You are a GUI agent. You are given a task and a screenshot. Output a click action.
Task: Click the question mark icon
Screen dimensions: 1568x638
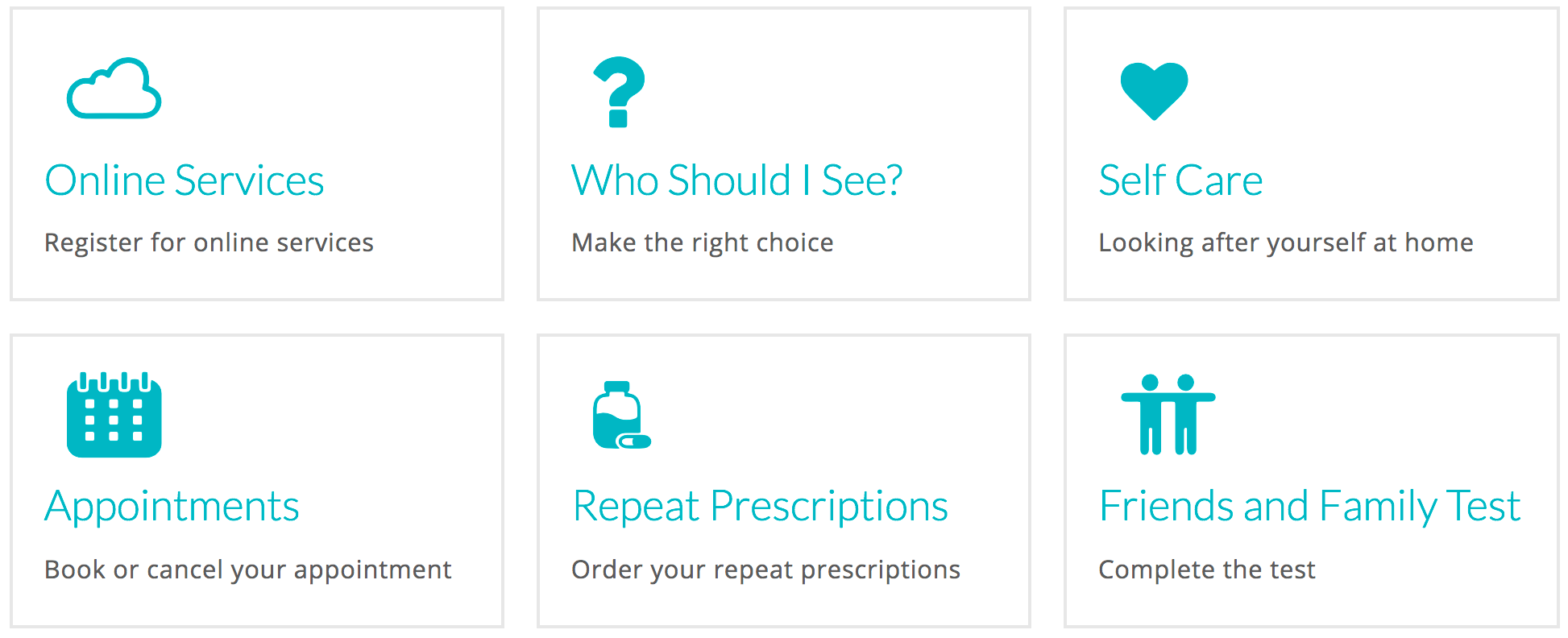[x=619, y=92]
